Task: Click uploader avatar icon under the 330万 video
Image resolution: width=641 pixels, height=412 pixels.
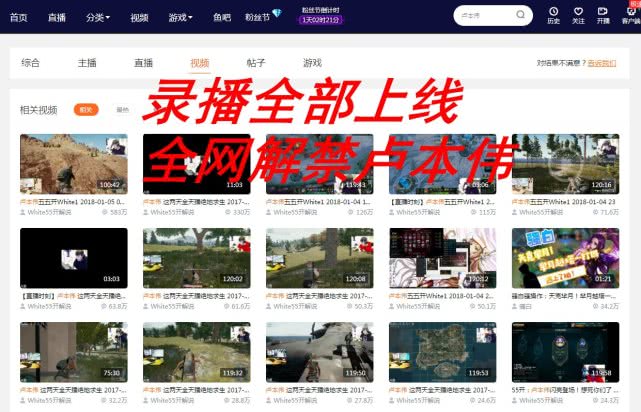Action: pos(146,212)
